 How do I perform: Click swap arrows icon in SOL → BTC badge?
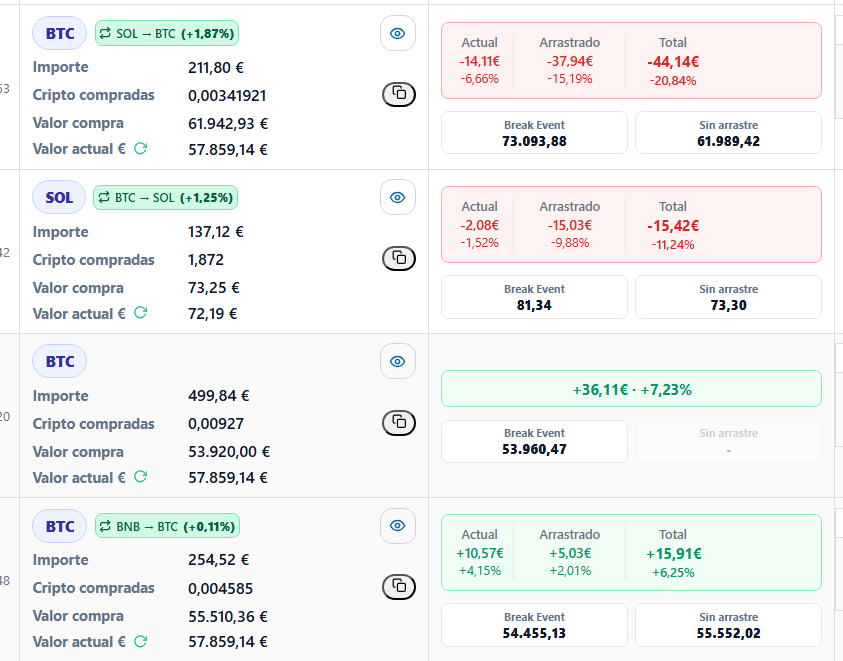[x=105, y=33]
